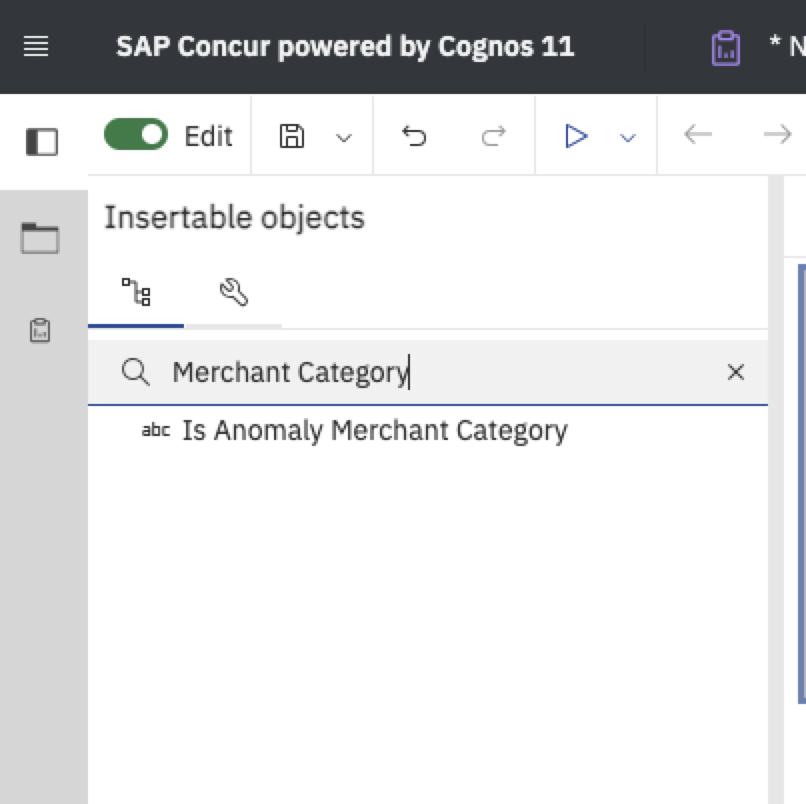
Task: Switch to the Toolbox wrench tab
Action: tap(234, 292)
